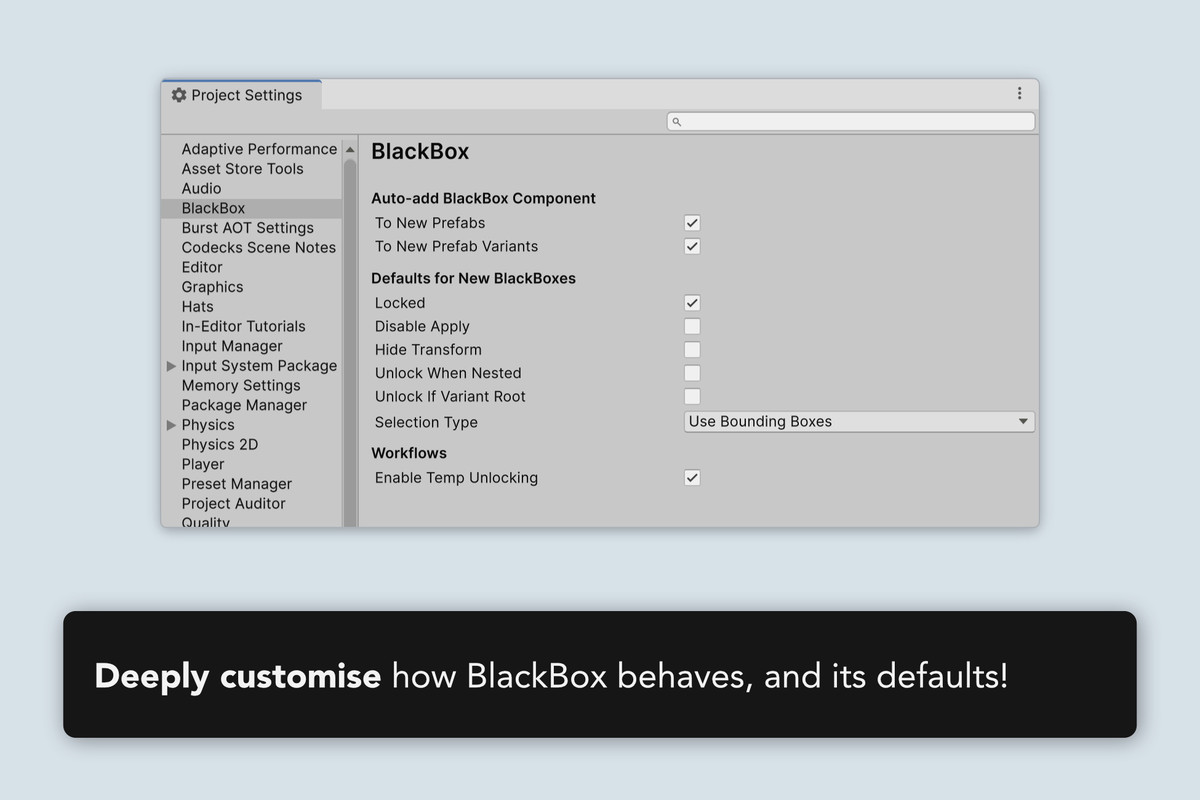Click the search magnifier icon
This screenshot has height=800, width=1200.
pyautogui.click(x=677, y=122)
